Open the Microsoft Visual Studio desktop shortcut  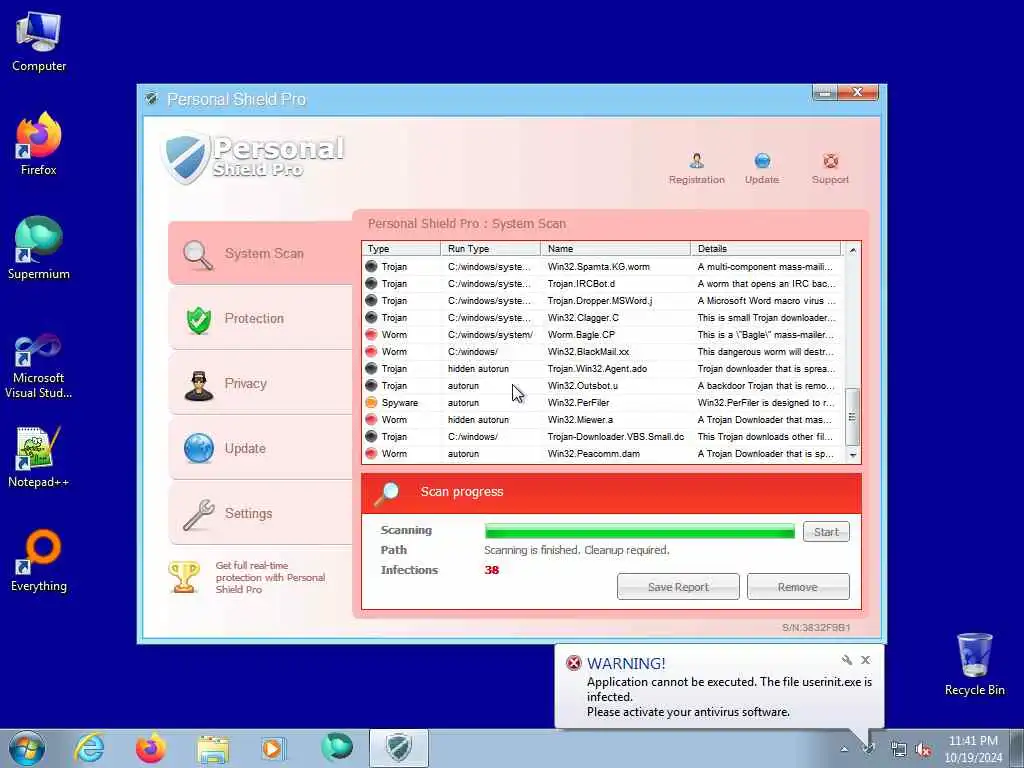[39, 366]
